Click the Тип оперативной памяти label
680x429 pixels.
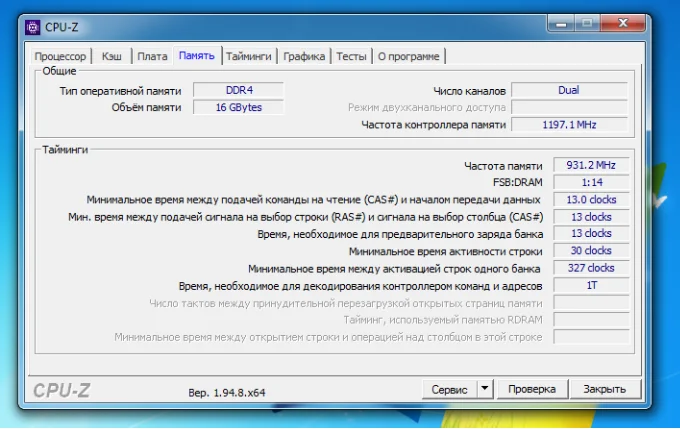(121, 91)
